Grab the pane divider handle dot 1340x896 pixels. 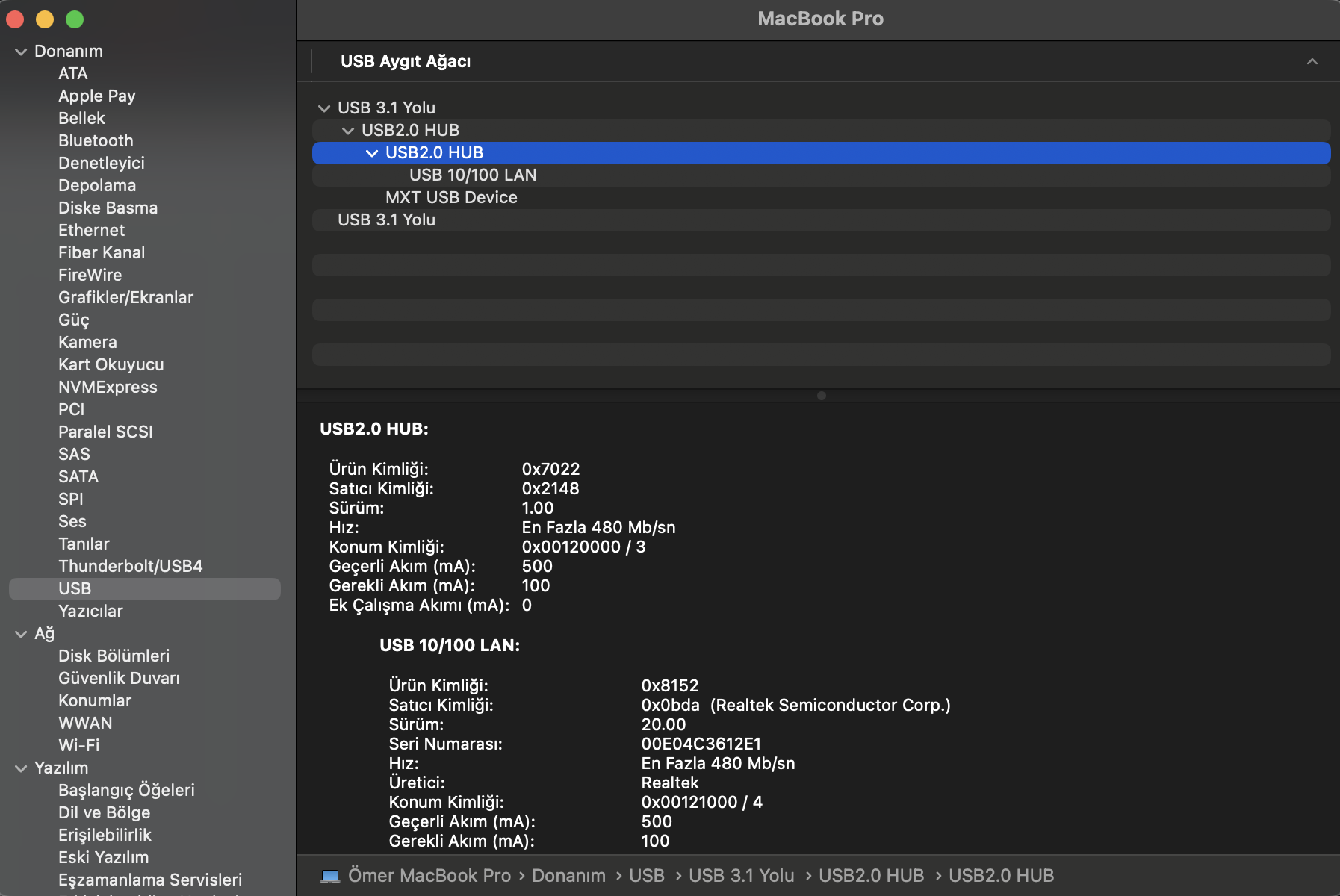point(821,396)
